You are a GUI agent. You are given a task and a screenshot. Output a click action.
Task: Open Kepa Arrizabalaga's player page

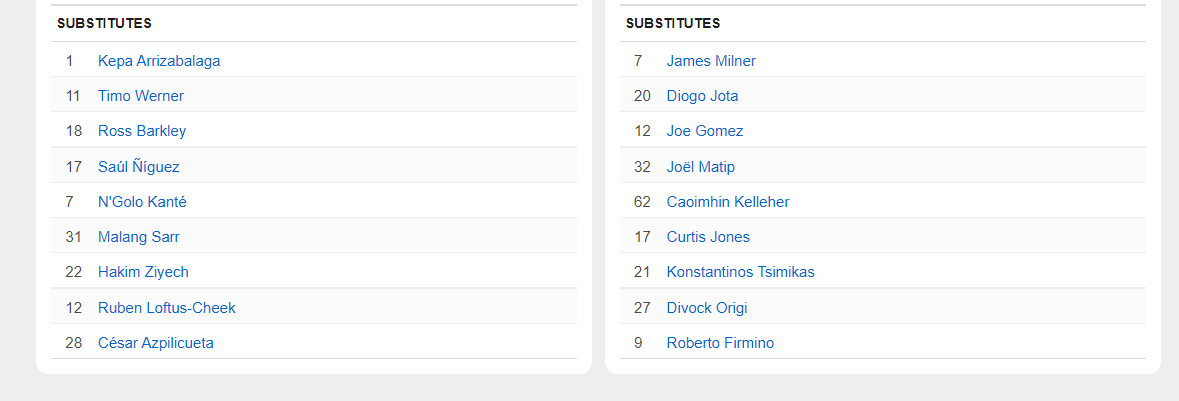pos(159,61)
